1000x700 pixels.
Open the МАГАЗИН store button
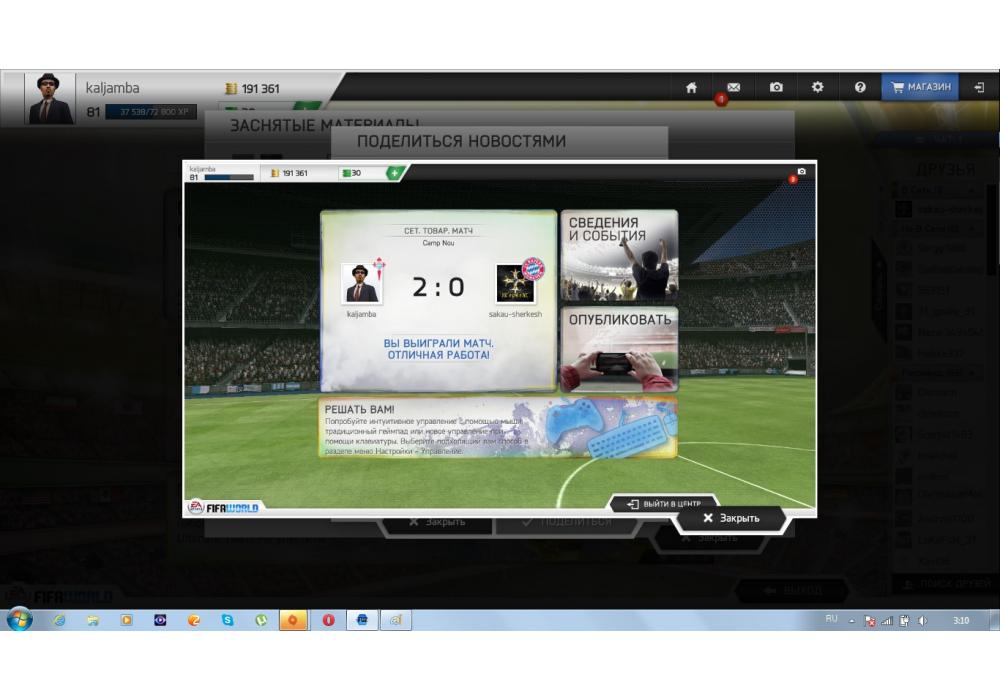pos(920,87)
